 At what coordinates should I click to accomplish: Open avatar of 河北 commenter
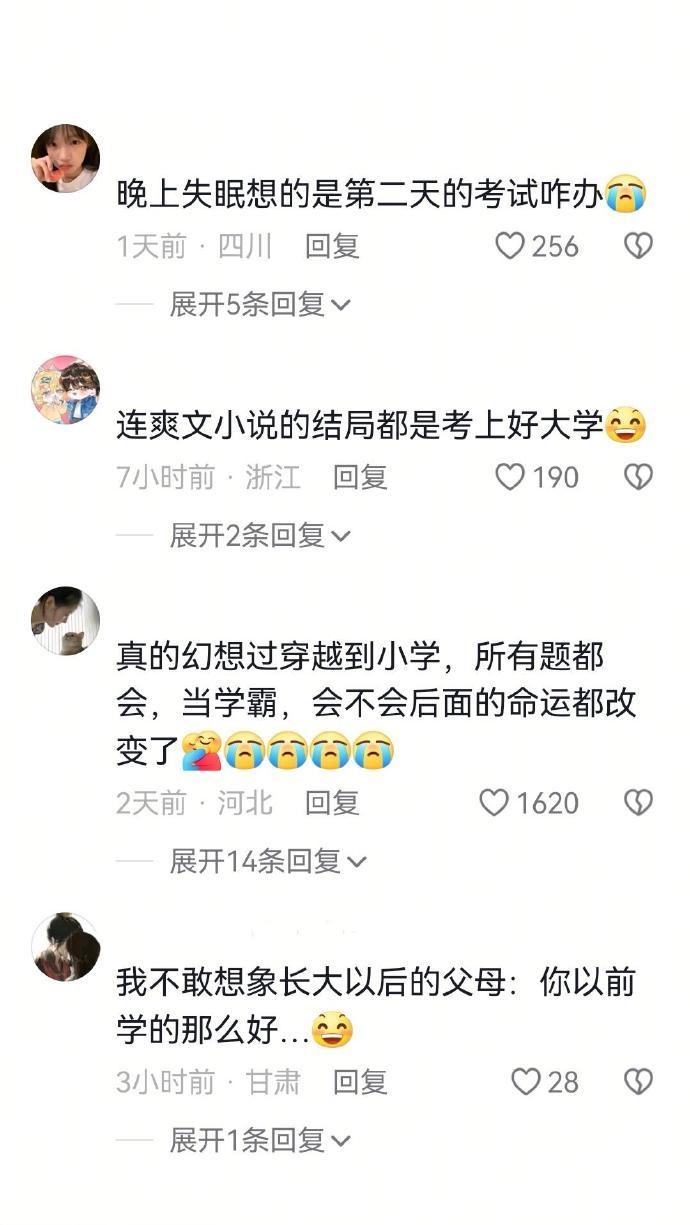66,621
